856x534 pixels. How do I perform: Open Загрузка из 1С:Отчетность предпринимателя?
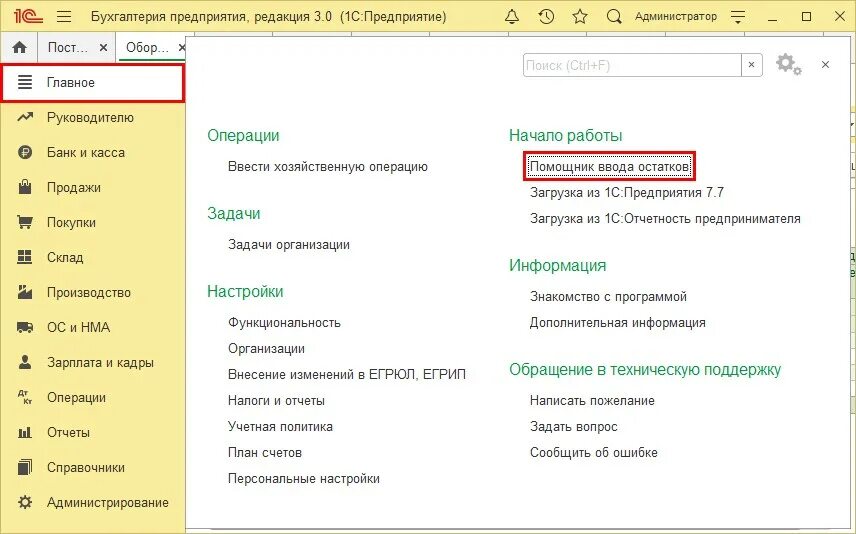tap(665, 218)
